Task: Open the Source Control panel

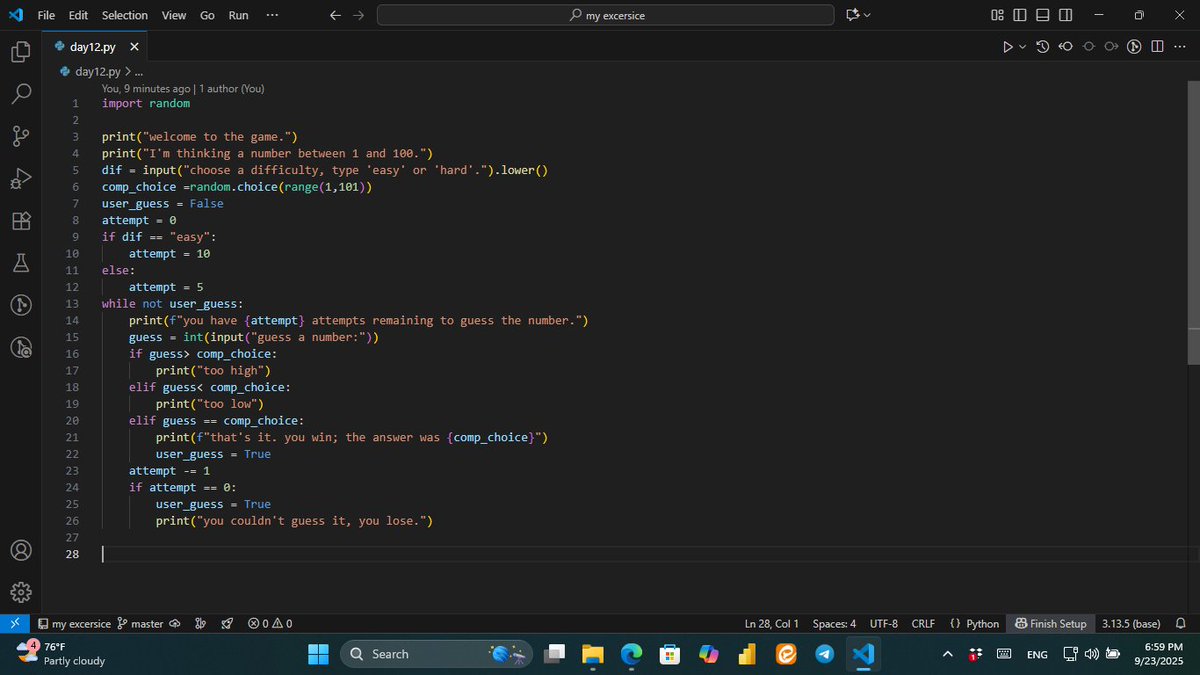Action: tap(20, 136)
